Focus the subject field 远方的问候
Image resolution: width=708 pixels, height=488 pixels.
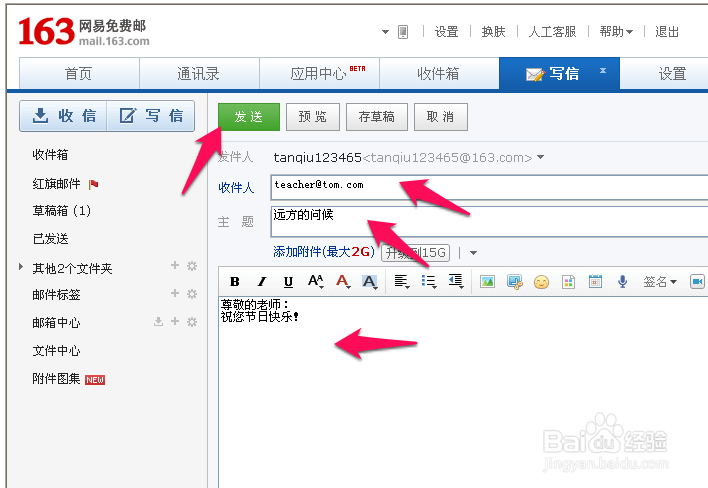click(489, 222)
